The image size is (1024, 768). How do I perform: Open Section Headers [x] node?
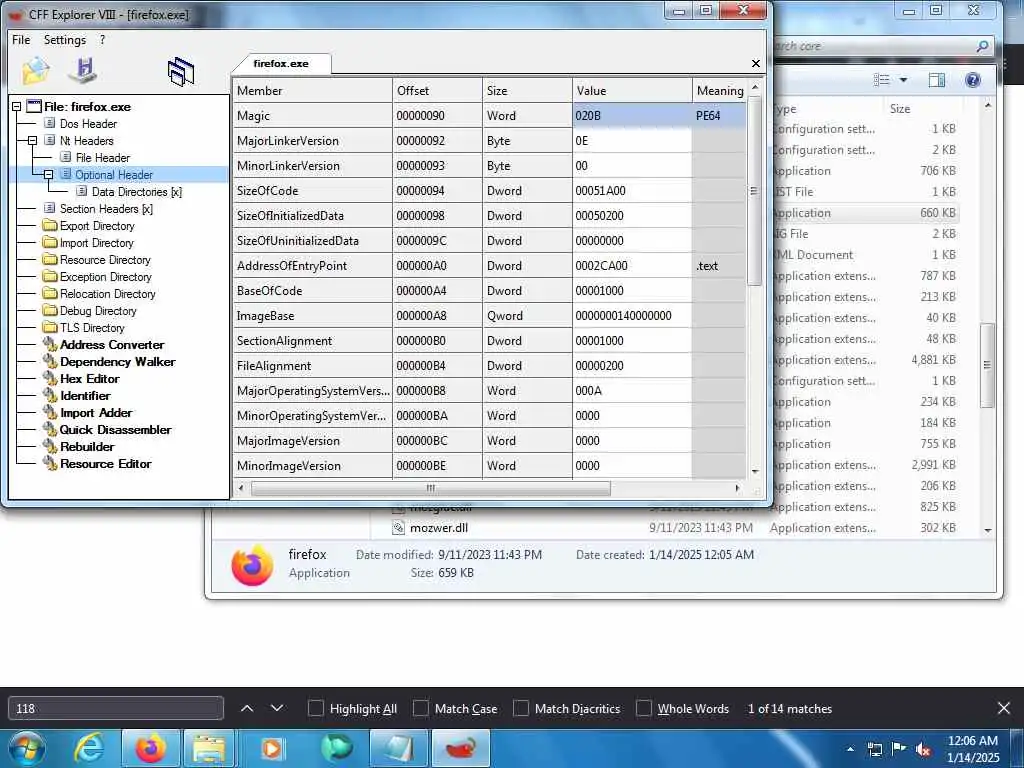(x=106, y=209)
